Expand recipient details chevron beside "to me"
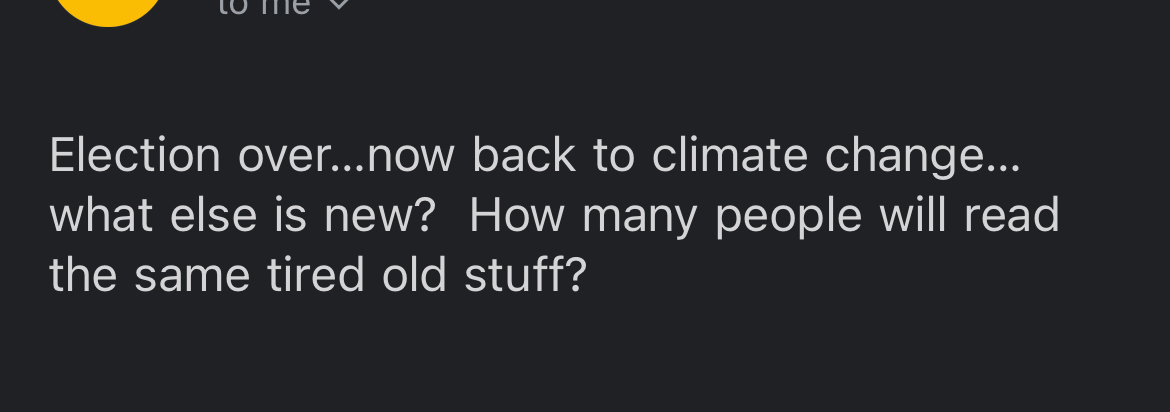 (340, 5)
